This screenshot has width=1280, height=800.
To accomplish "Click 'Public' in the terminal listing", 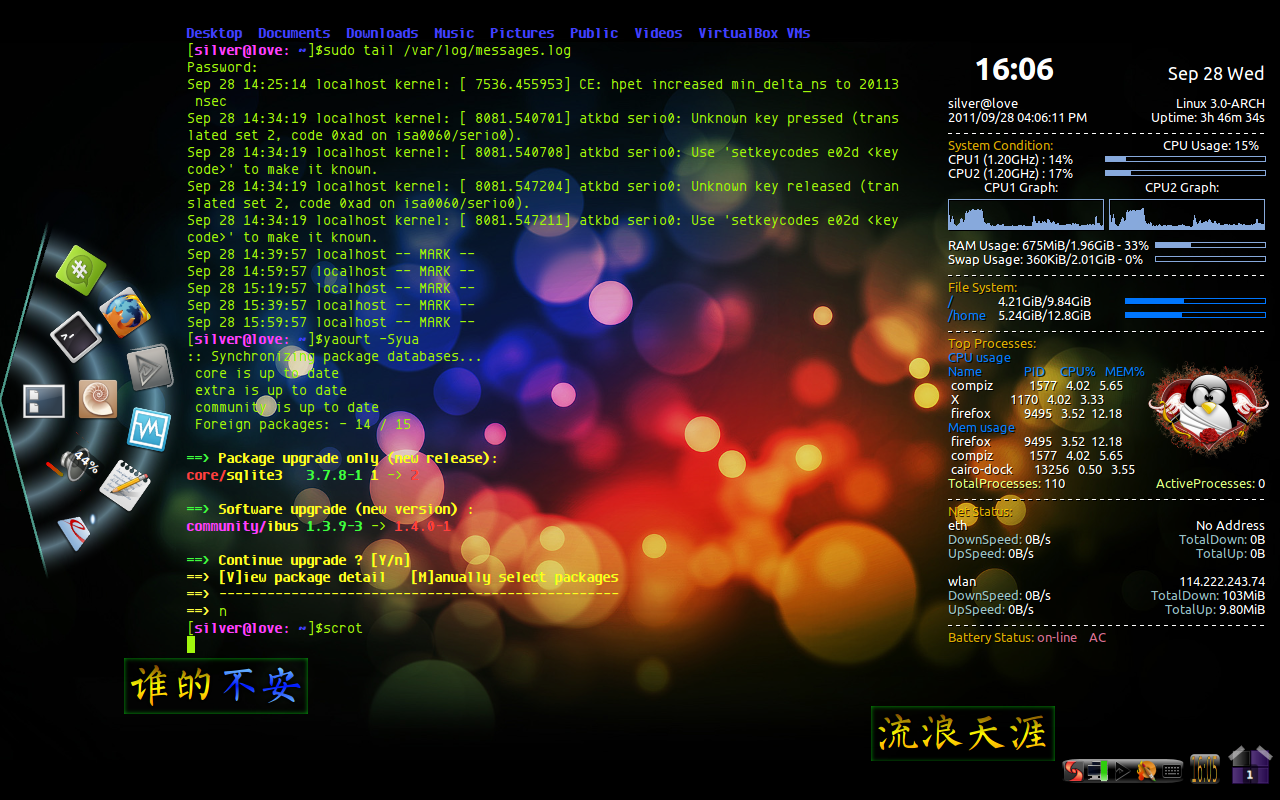I will click(x=594, y=33).
